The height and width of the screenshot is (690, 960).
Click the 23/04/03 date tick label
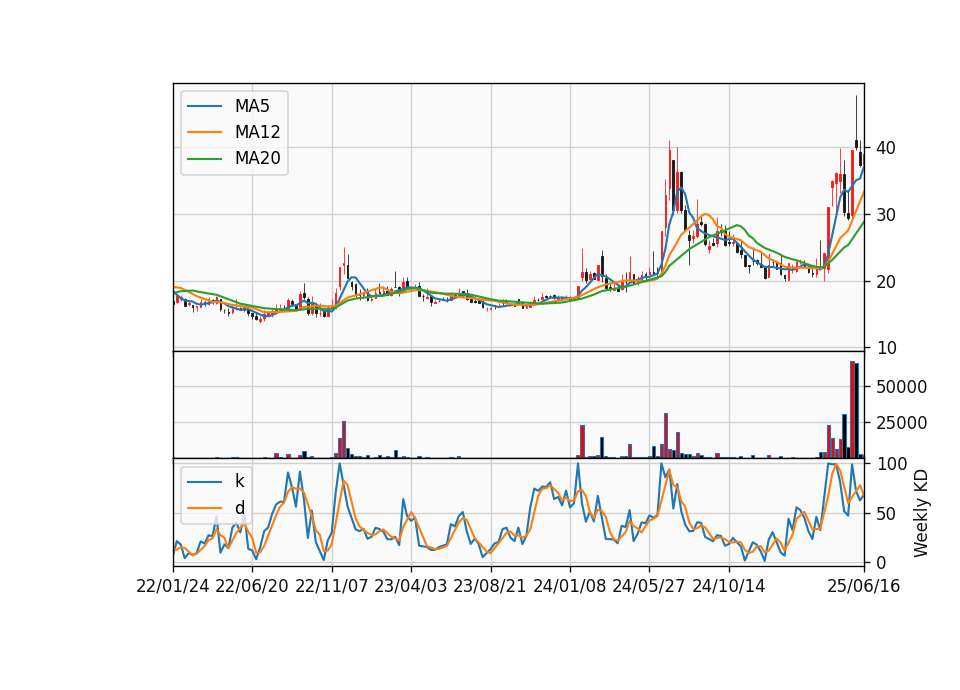click(x=411, y=586)
